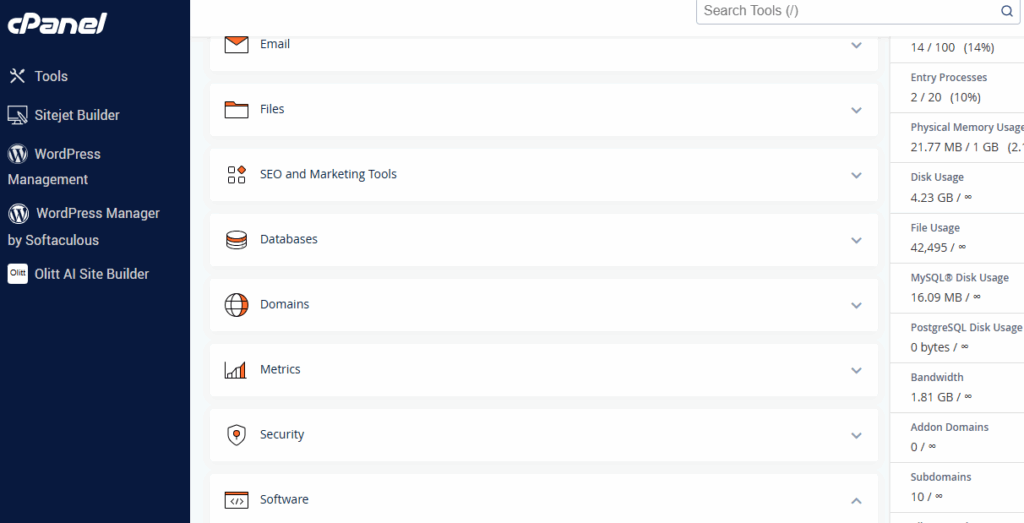
Task: Click the Metrics section title
Action: tap(280, 370)
